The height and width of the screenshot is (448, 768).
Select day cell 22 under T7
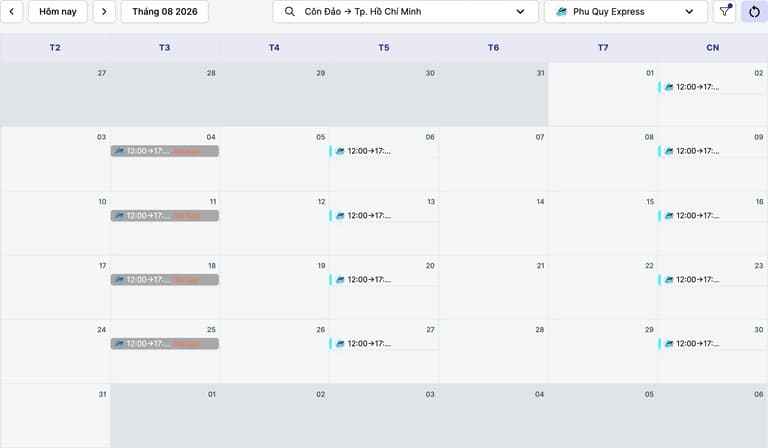tap(603, 287)
